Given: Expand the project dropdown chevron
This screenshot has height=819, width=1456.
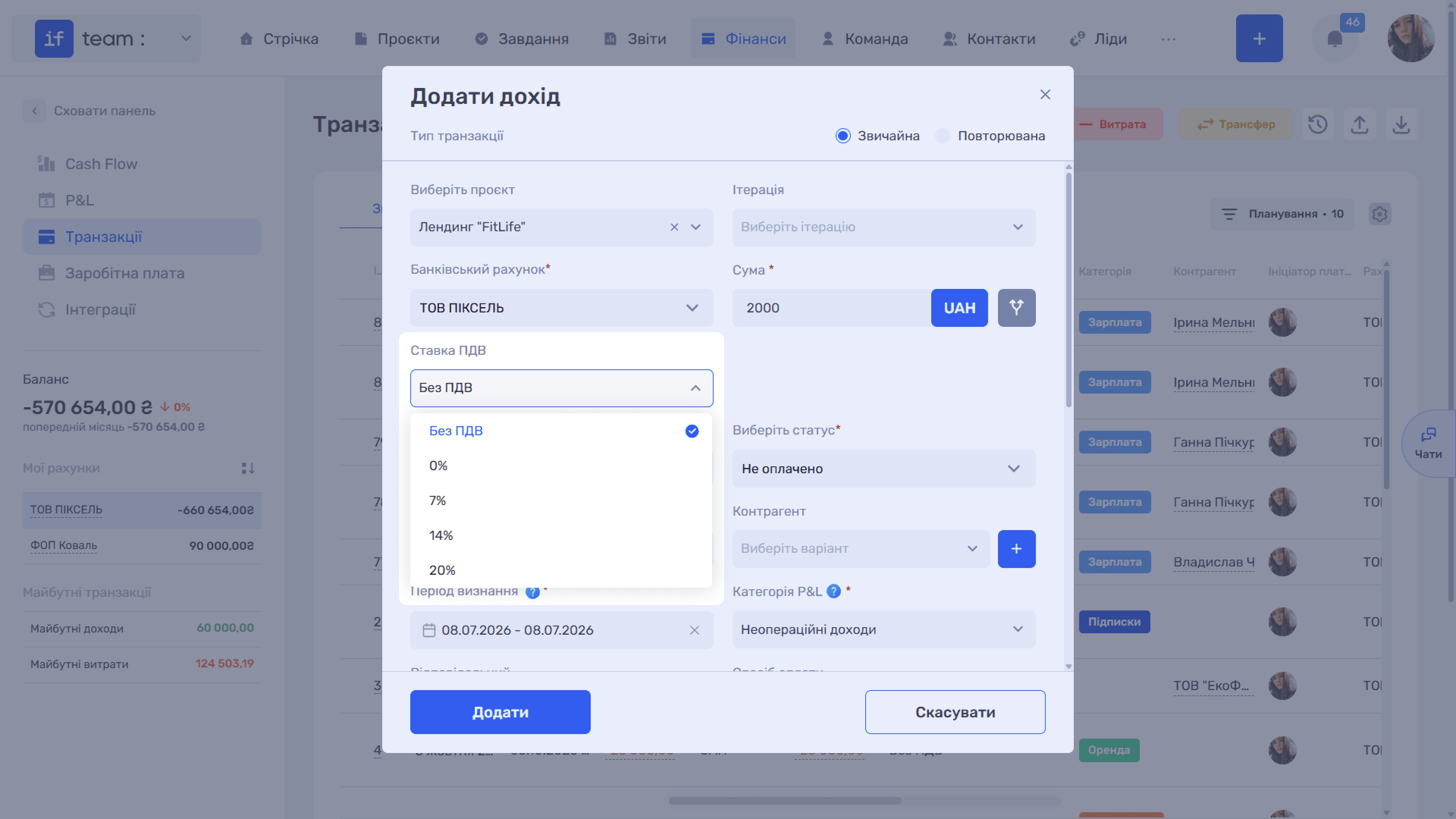Looking at the screenshot, I should (x=696, y=227).
